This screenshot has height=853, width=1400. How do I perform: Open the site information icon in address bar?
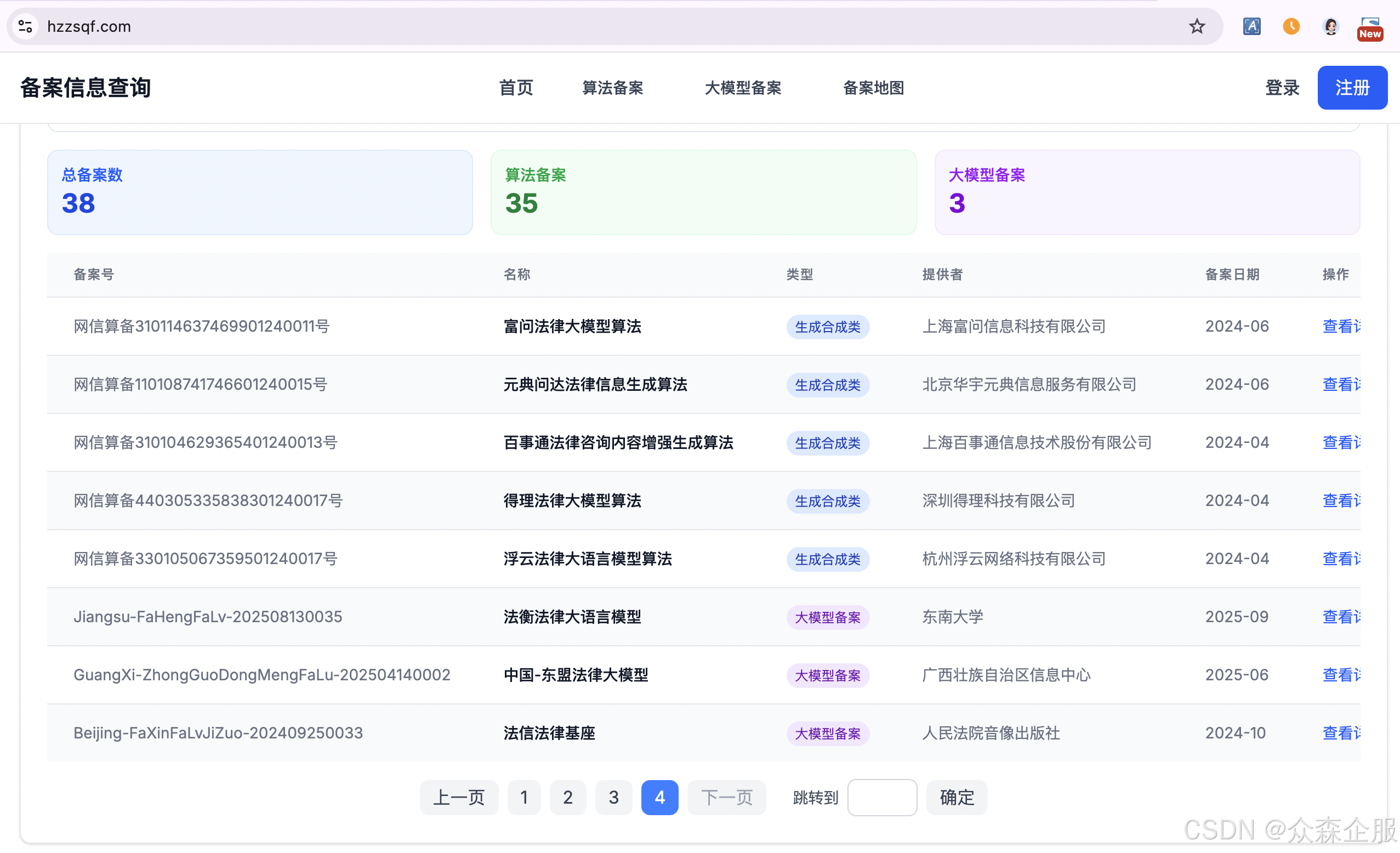click(x=25, y=26)
